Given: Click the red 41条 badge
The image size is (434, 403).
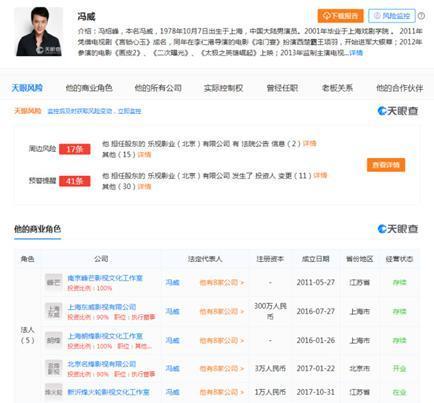Looking at the screenshot, I should point(75,181).
